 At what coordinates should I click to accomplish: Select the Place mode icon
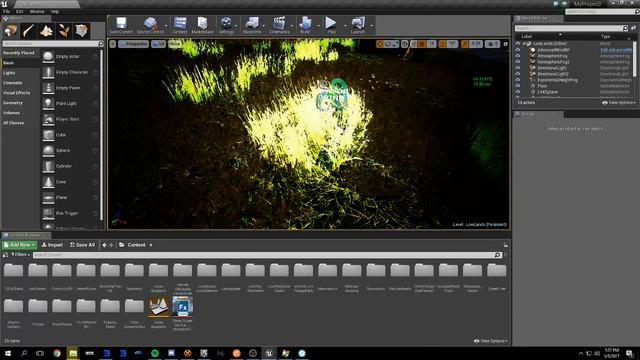click(x=11, y=31)
